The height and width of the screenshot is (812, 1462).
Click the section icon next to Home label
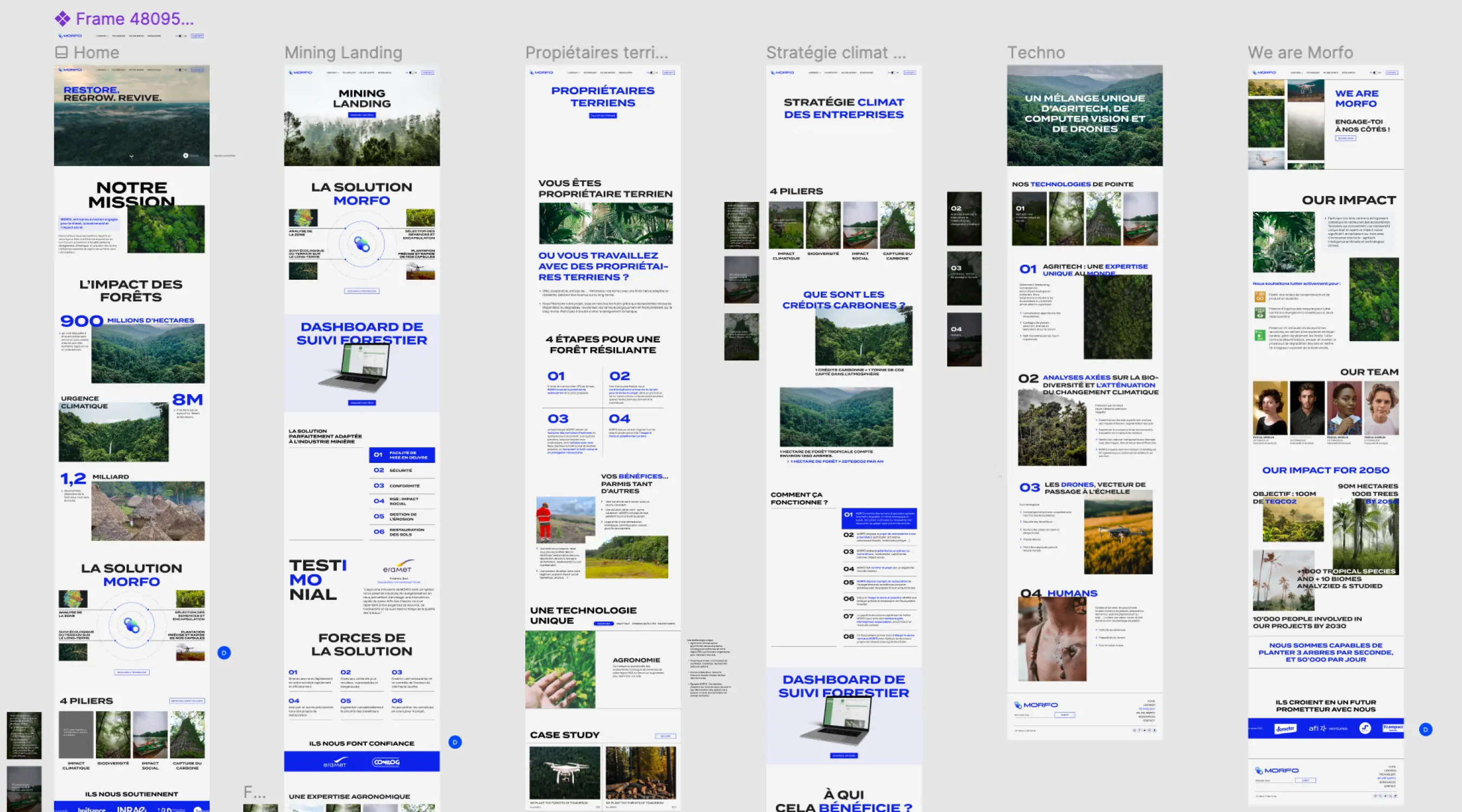(x=61, y=52)
